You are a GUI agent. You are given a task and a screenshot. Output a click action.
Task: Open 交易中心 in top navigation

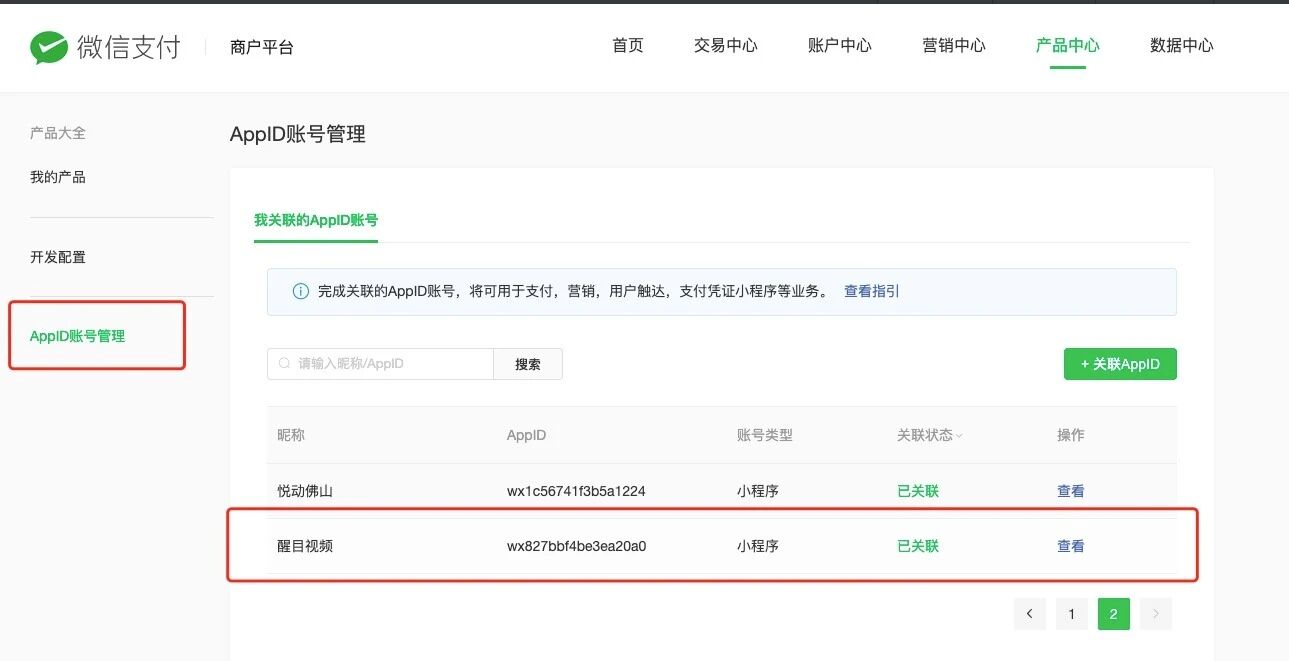pos(726,46)
